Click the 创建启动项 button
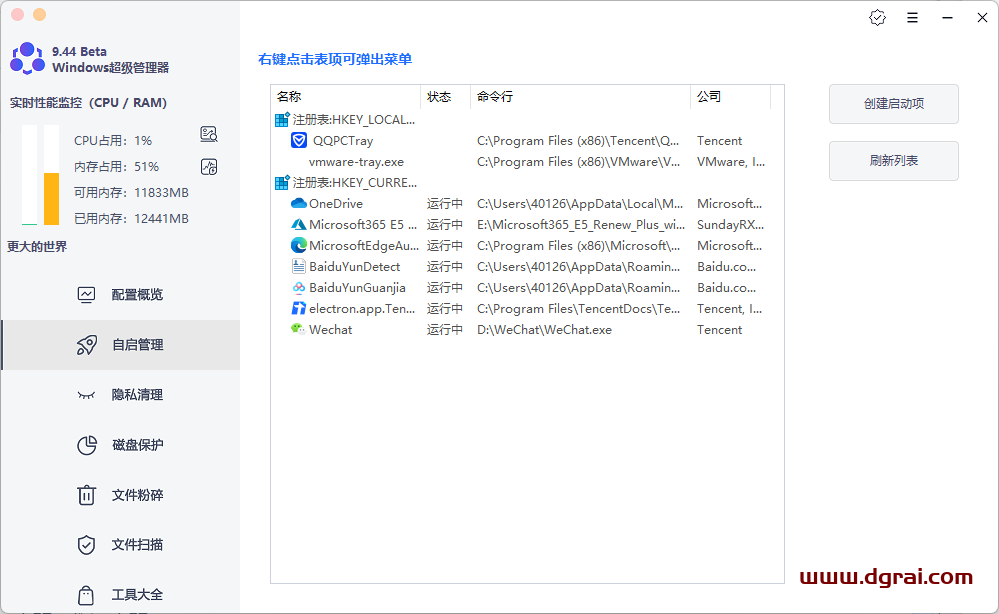 pos(893,104)
